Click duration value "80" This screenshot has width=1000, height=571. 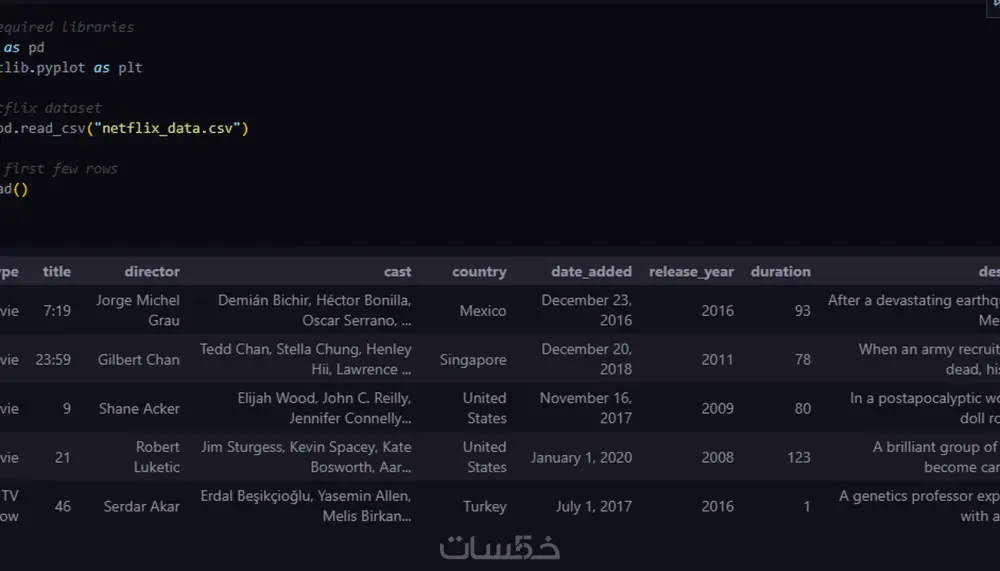click(x=802, y=409)
